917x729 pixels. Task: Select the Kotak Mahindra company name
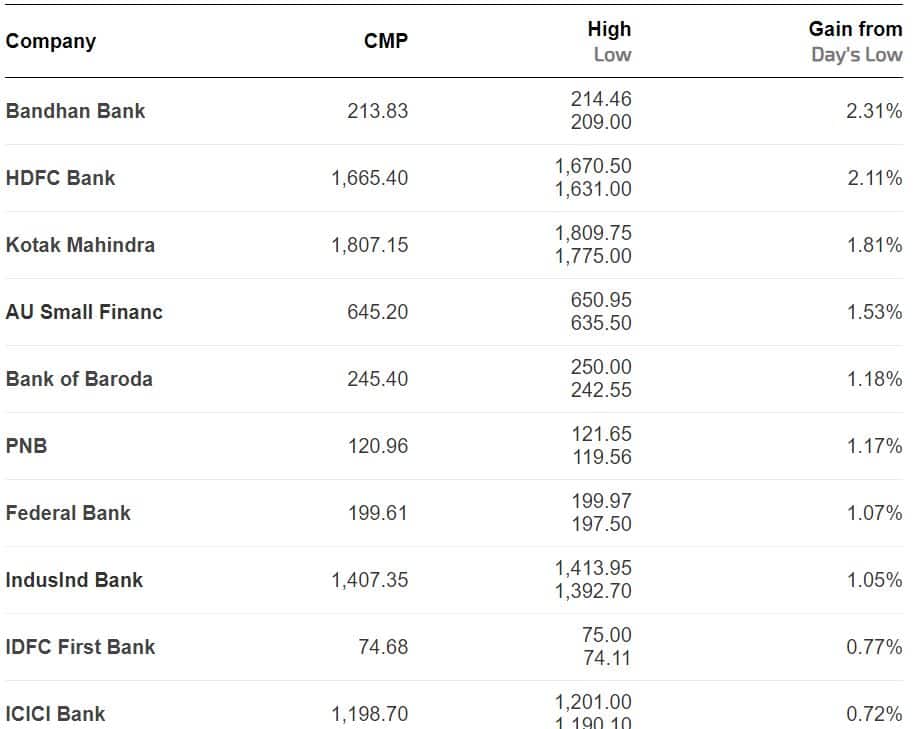tap(80, 245)
